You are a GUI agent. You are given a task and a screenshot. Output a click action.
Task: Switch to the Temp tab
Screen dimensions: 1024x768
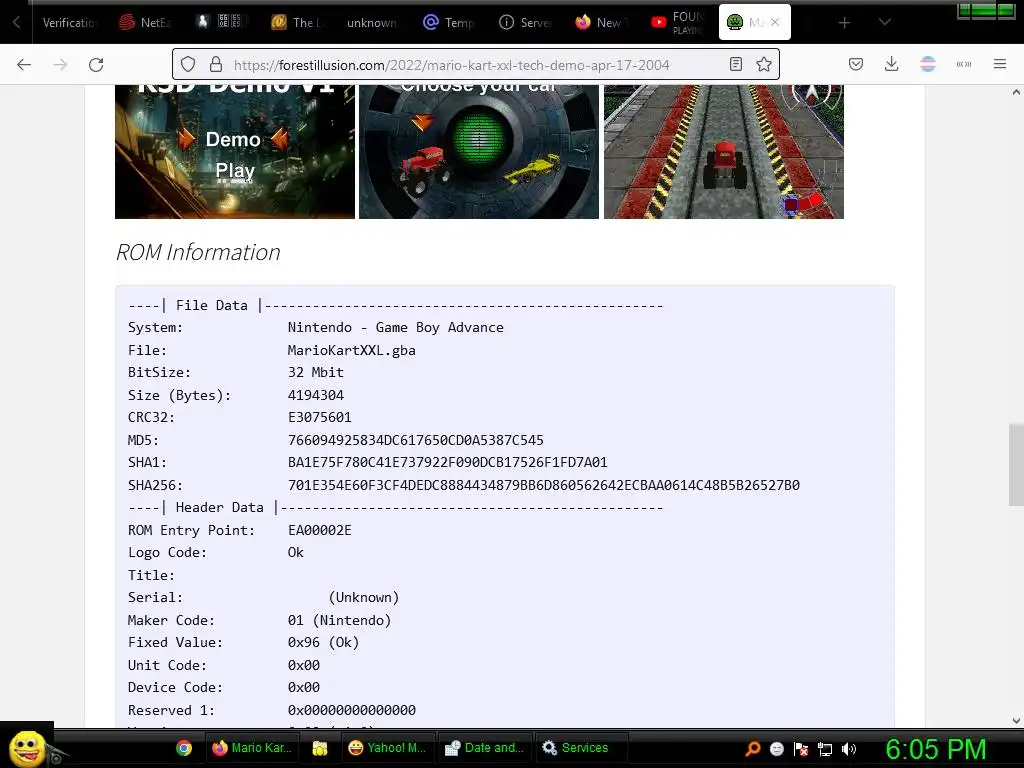[449, 23]
